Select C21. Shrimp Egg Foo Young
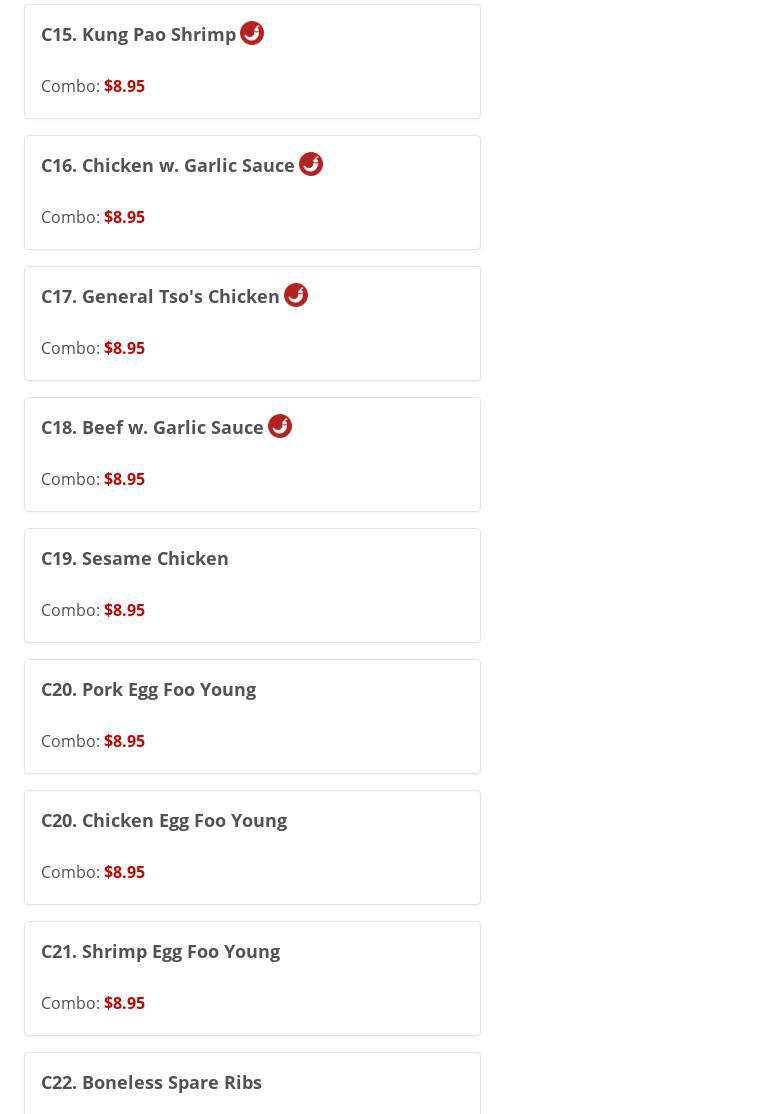The height and width of the screenshot is (1114, 770). 160,952
